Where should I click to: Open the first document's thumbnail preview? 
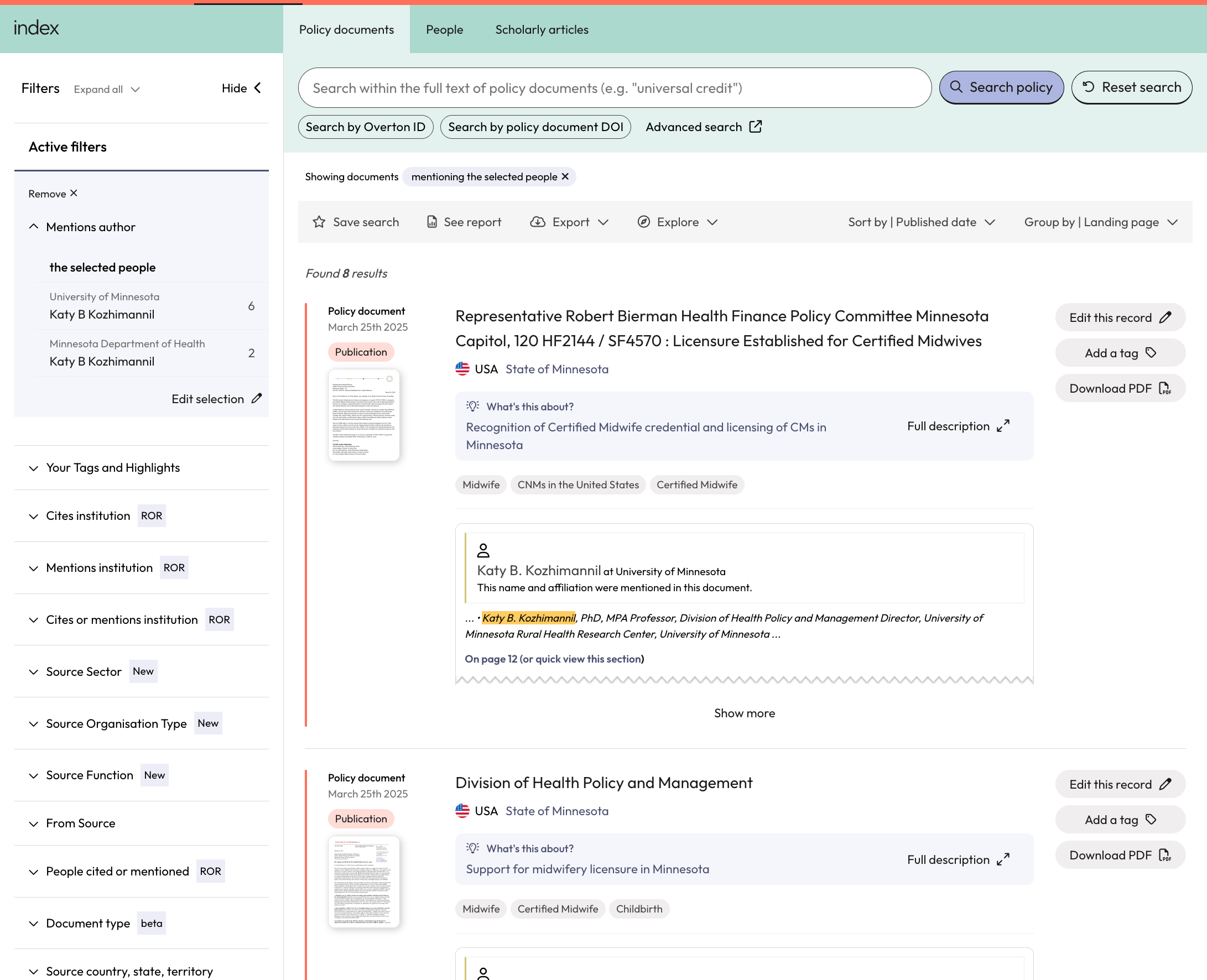[364, 415]
